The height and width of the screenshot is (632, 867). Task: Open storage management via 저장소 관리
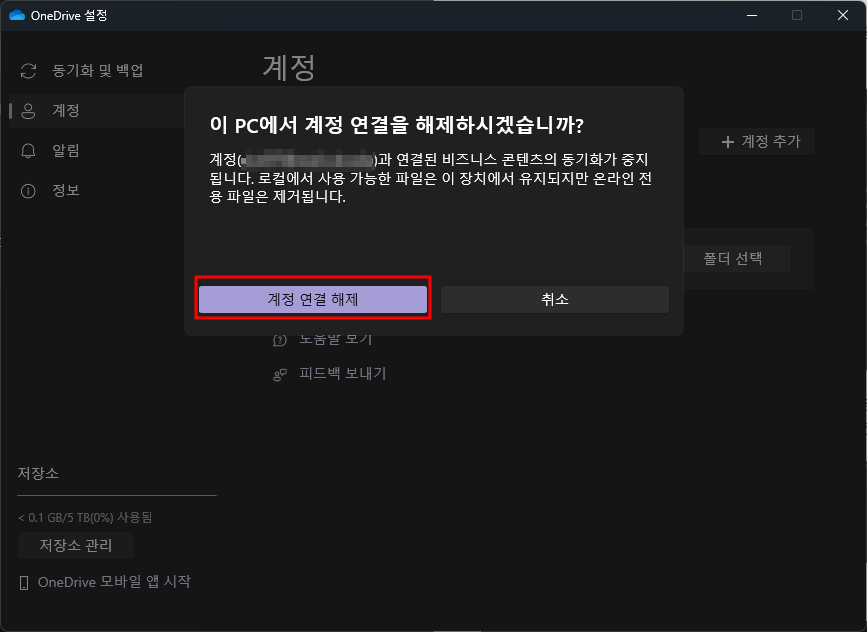click(x=74, y=545)
